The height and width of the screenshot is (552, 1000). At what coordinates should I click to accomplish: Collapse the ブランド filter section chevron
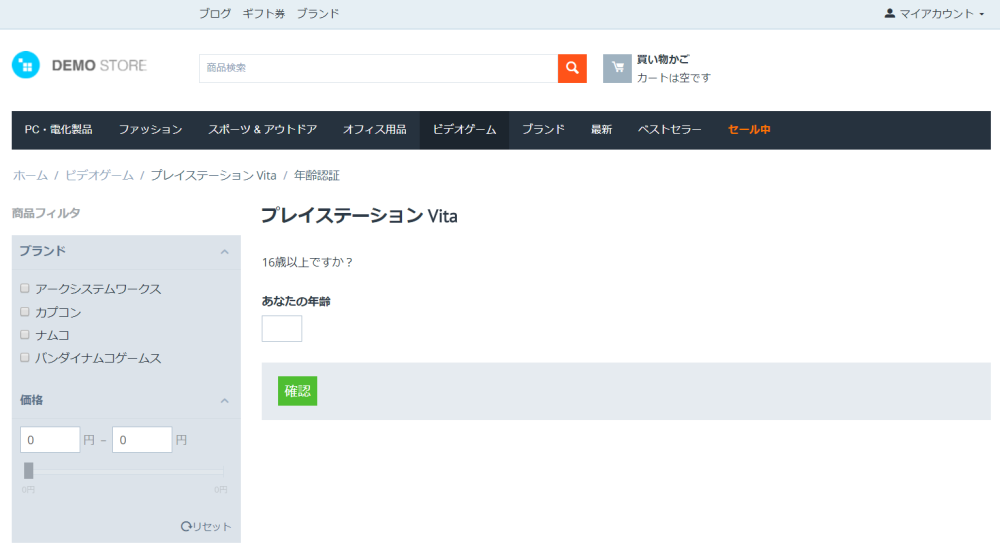coord(224,252)
